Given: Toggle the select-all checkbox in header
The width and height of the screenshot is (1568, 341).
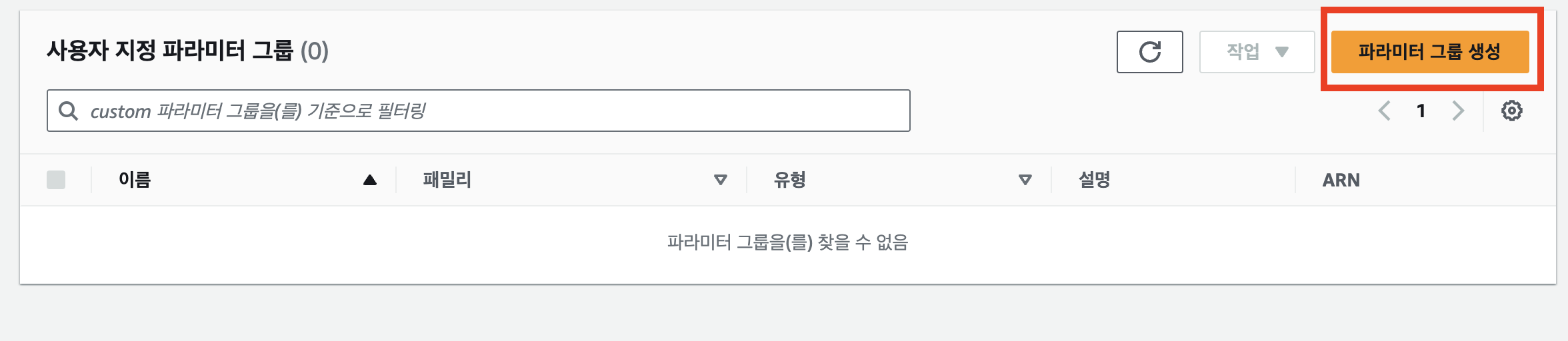Looking at the screenshot, I should pyautogui.click(x=56, y=180).
